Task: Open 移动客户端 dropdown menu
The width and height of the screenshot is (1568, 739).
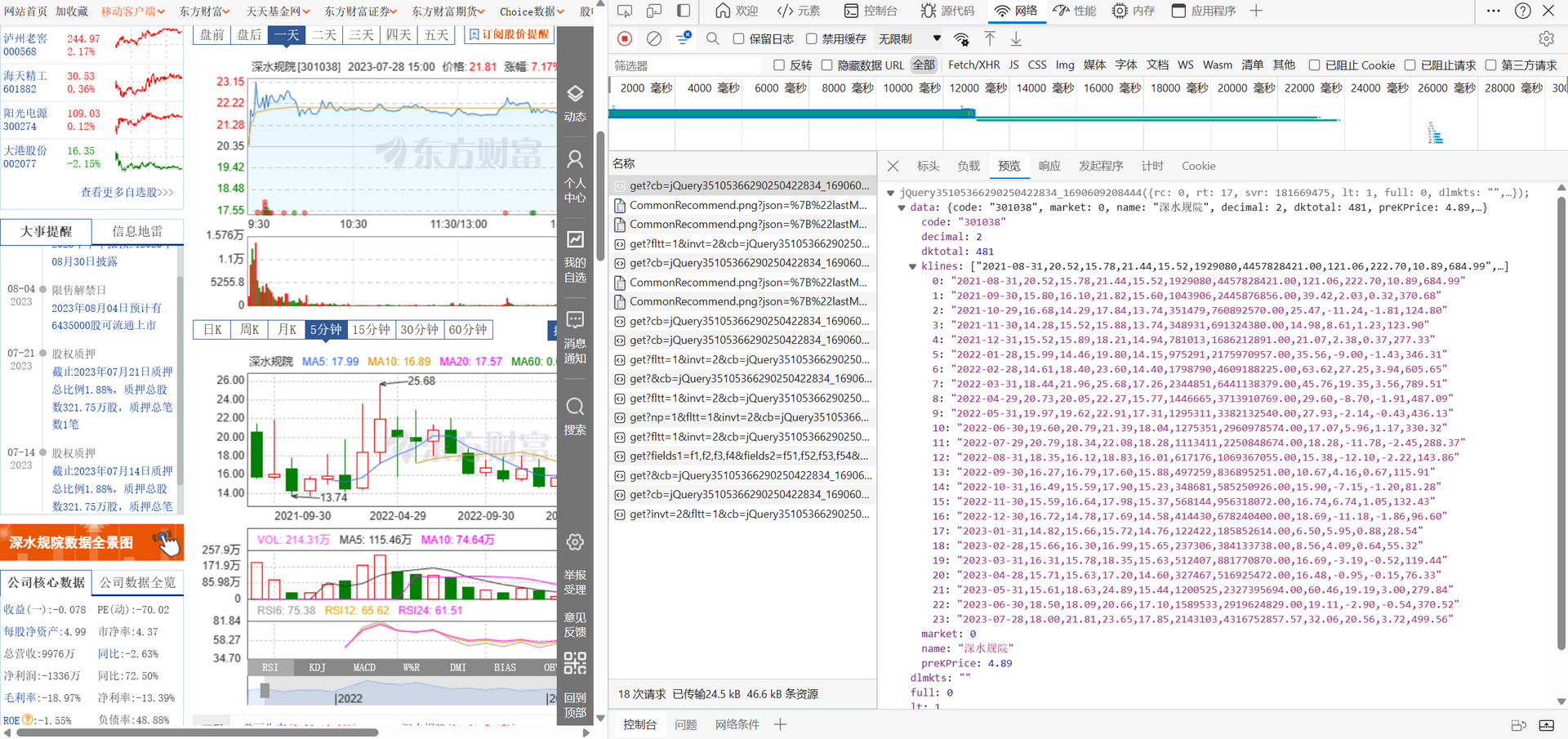Action: [x=132, y=11]
